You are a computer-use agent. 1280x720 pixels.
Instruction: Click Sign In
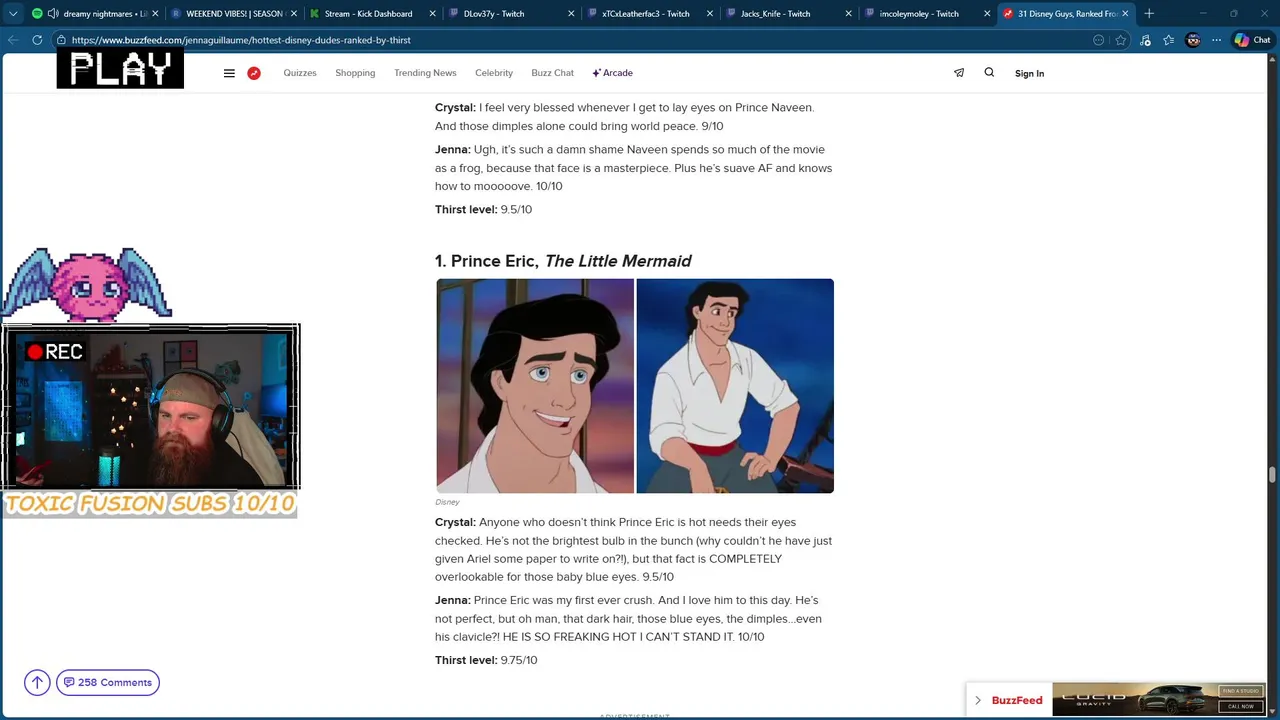coord(1029,73)
